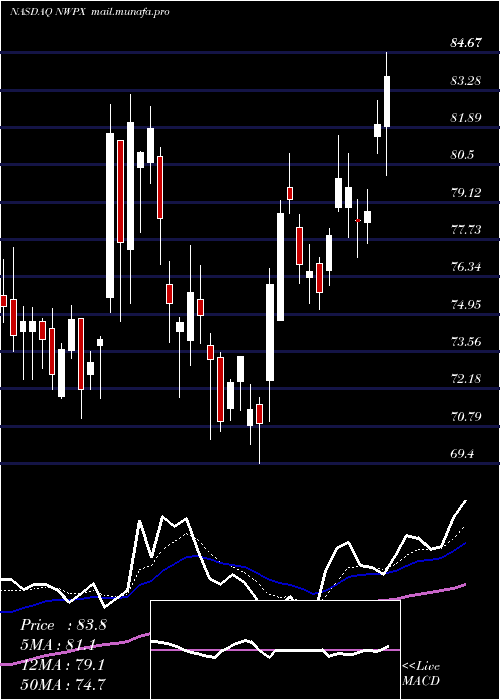This screenshot has width=500, height=700.
Task: Click the <<Live MACD label
Action: point(421,674)
